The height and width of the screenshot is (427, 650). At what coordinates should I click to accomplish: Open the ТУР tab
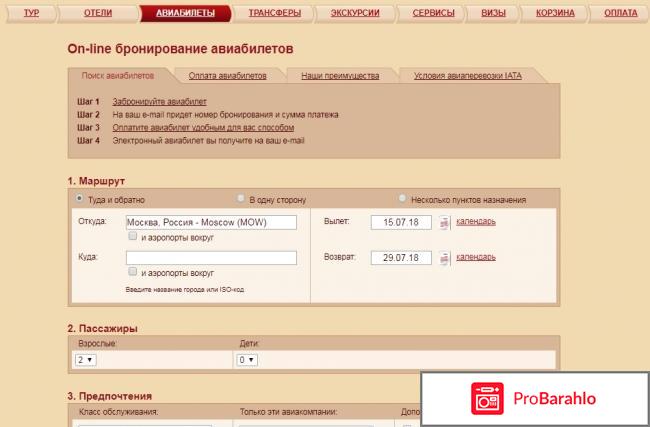click(x=32, y=13)
